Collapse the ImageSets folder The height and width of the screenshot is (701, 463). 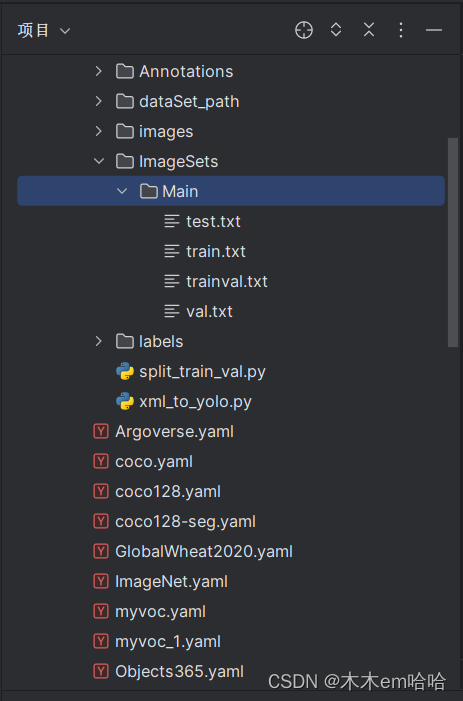[98, 161]
